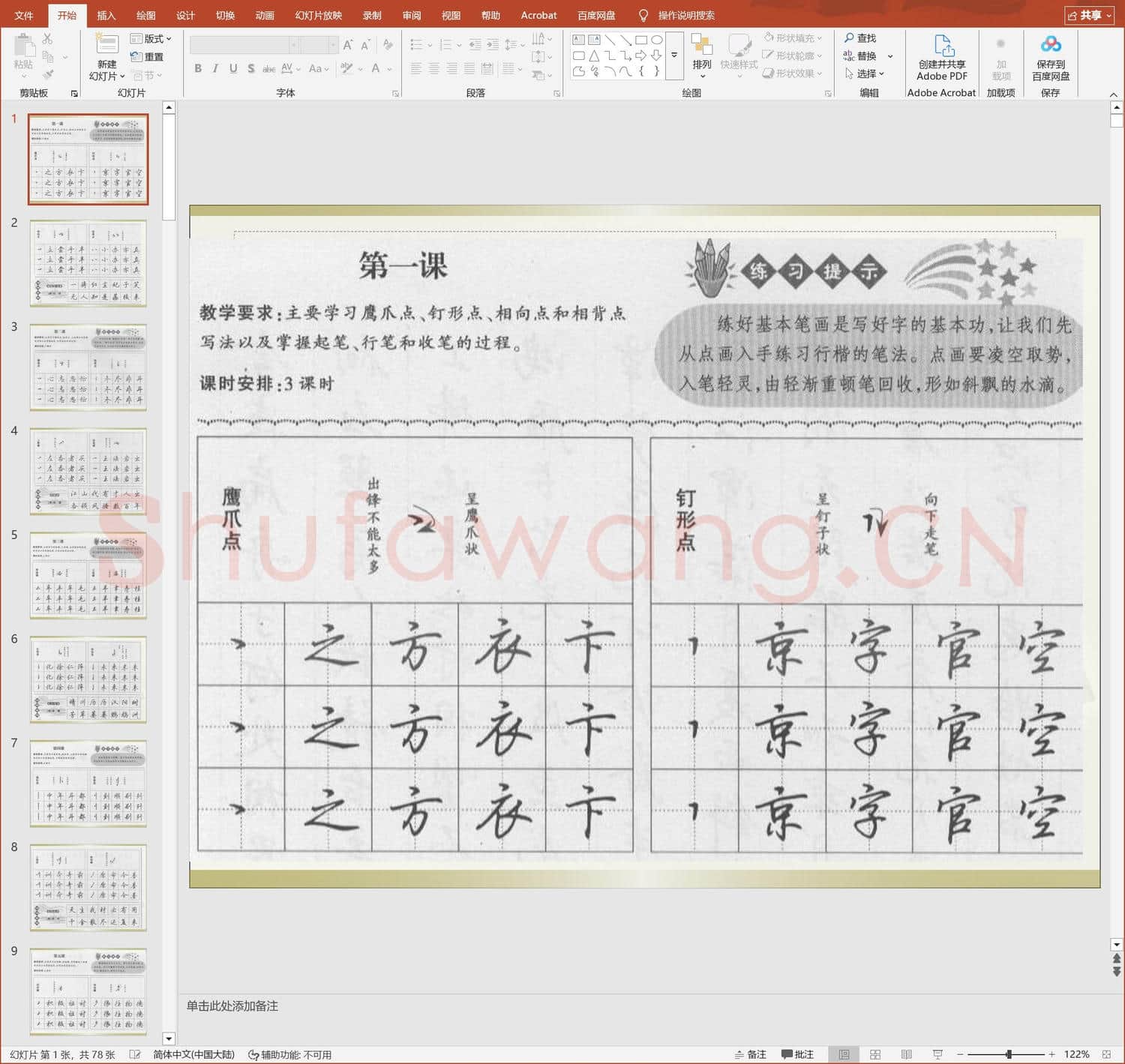Collapse the ribbon using the chevron
Viewport: 1125px width, 1064px height.
coord(1113,94)
